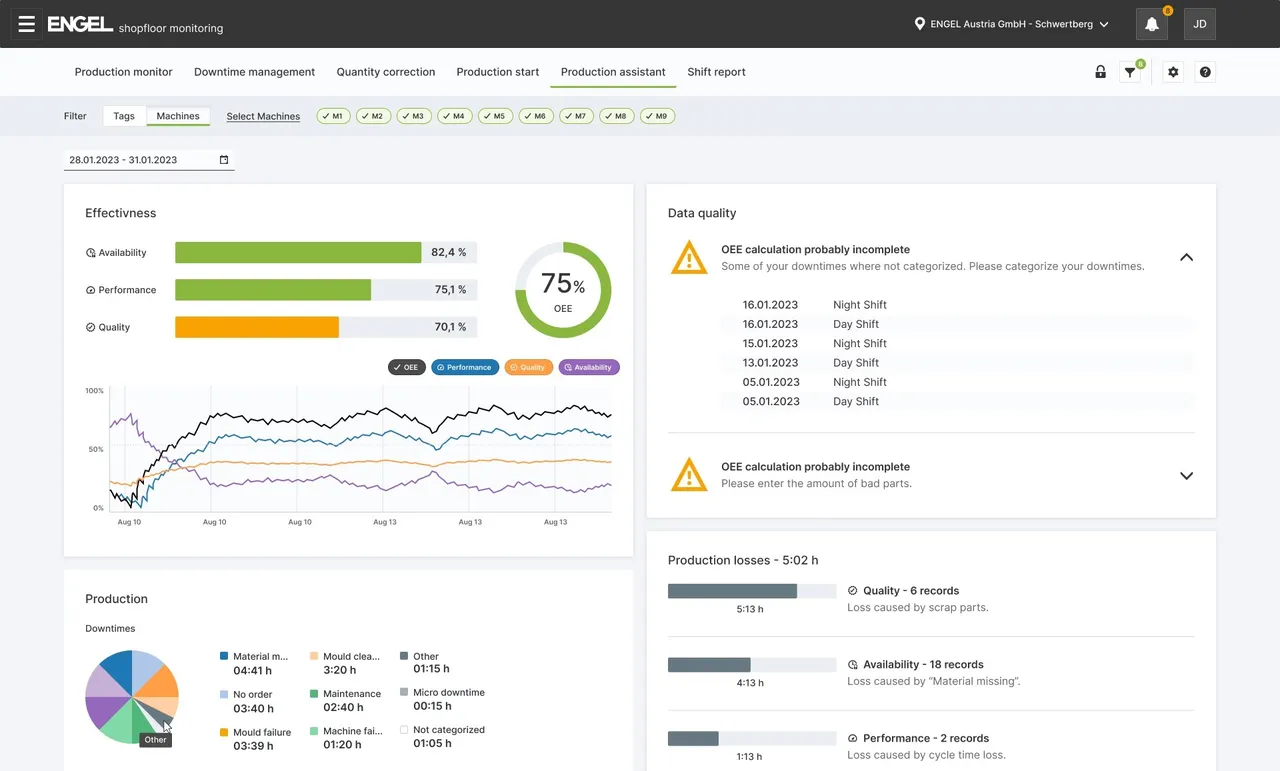
Task: Open the help question mark icon
Action: (x=1205, y=72)
